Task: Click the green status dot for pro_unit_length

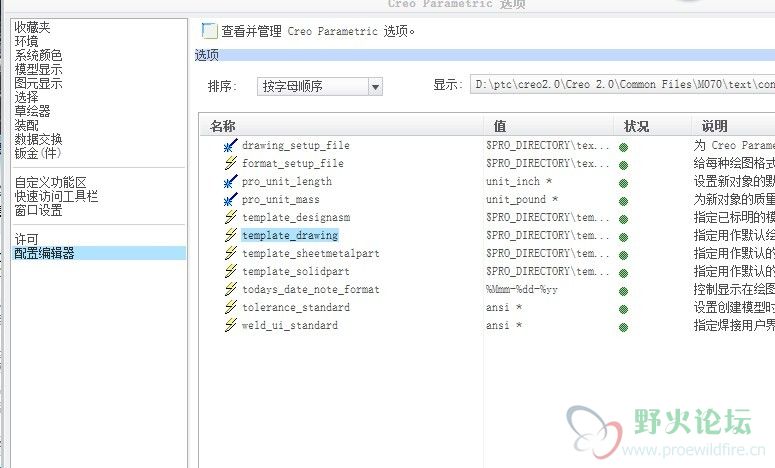Action: point(623,183)
